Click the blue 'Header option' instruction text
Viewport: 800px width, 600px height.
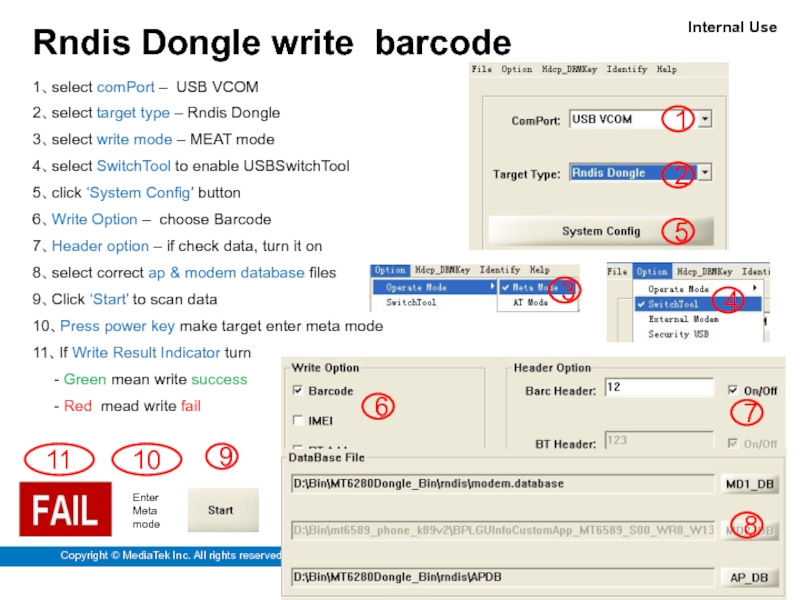(x=100, y=246)
